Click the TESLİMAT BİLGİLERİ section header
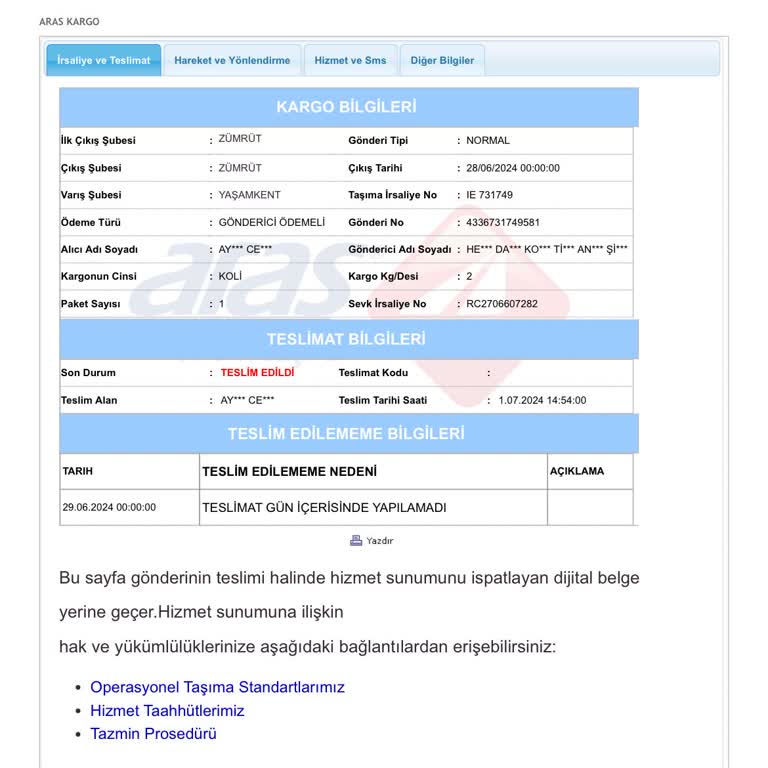Viewport: 768px width, 768px height. coord(349,339)
